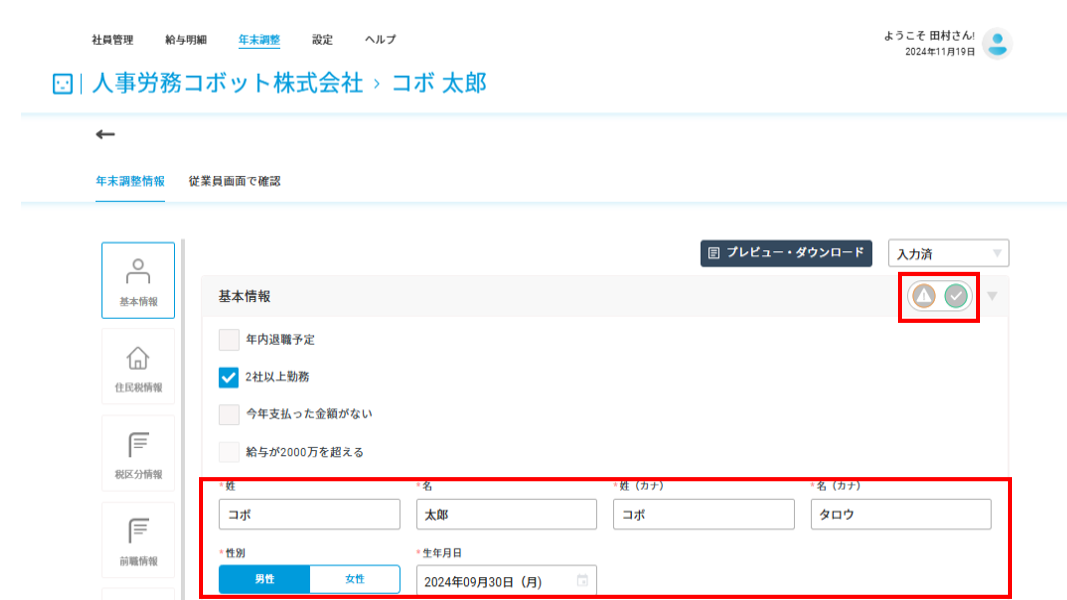Open the 給与明細 menu item
1067x600 pixels.
(x=186, y=39)
